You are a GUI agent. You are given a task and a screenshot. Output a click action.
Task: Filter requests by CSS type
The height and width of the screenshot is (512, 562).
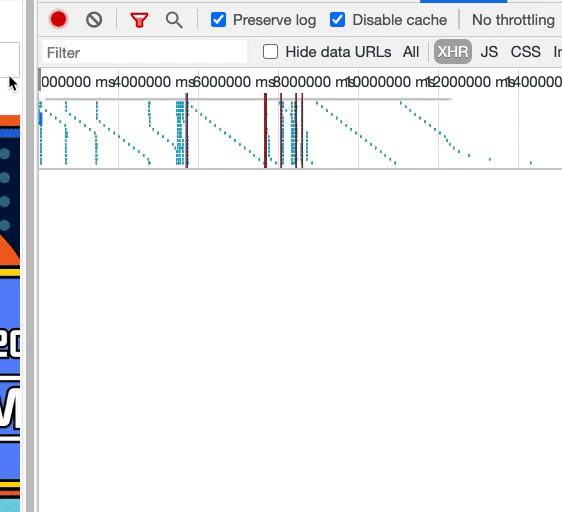525,52
